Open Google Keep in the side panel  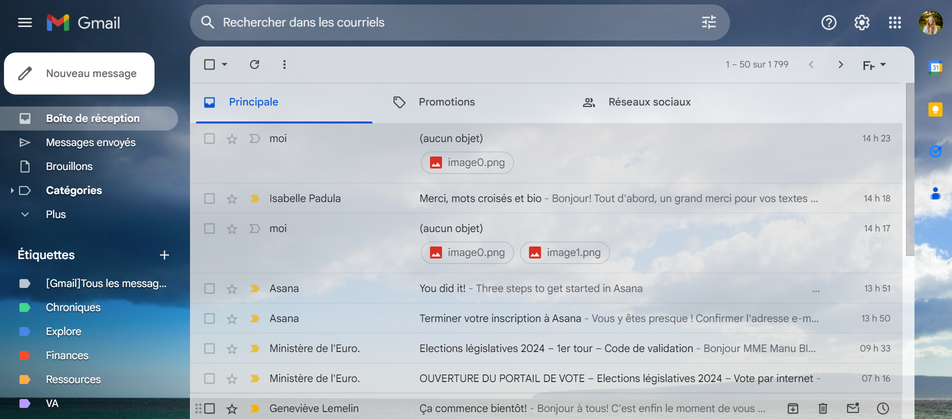point(935,109)
